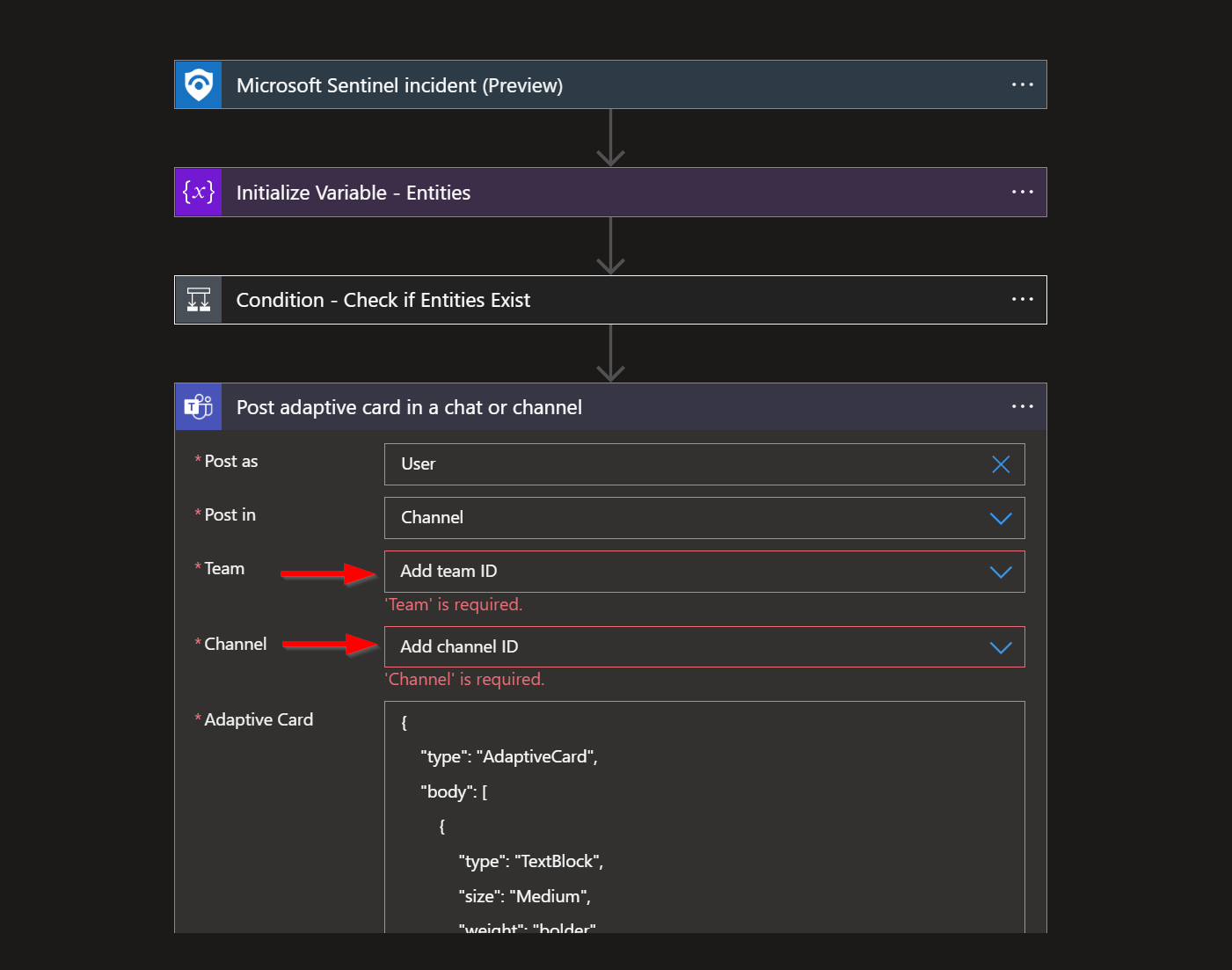Expand the Add channel ID dropdown
Image resolution: width=1232 pixels, height=970 pixels.
pos(1001,647)
